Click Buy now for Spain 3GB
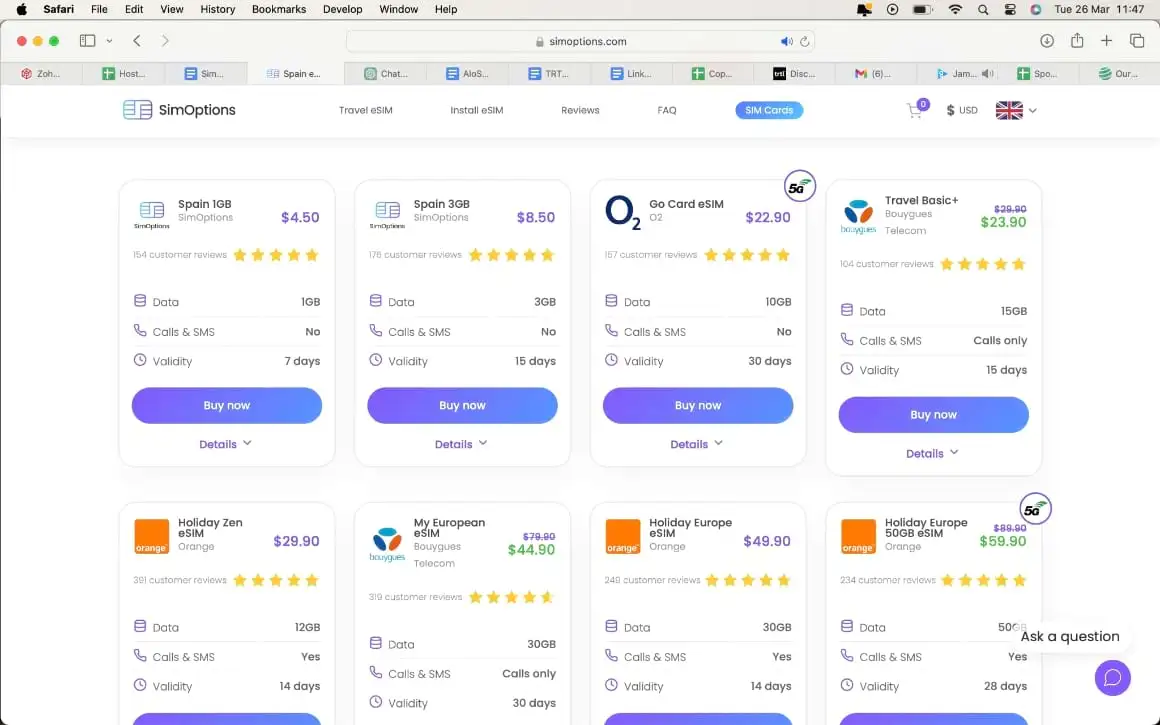Image resolution: width=1160 pixels, height=725 pixels. point(462,405)
